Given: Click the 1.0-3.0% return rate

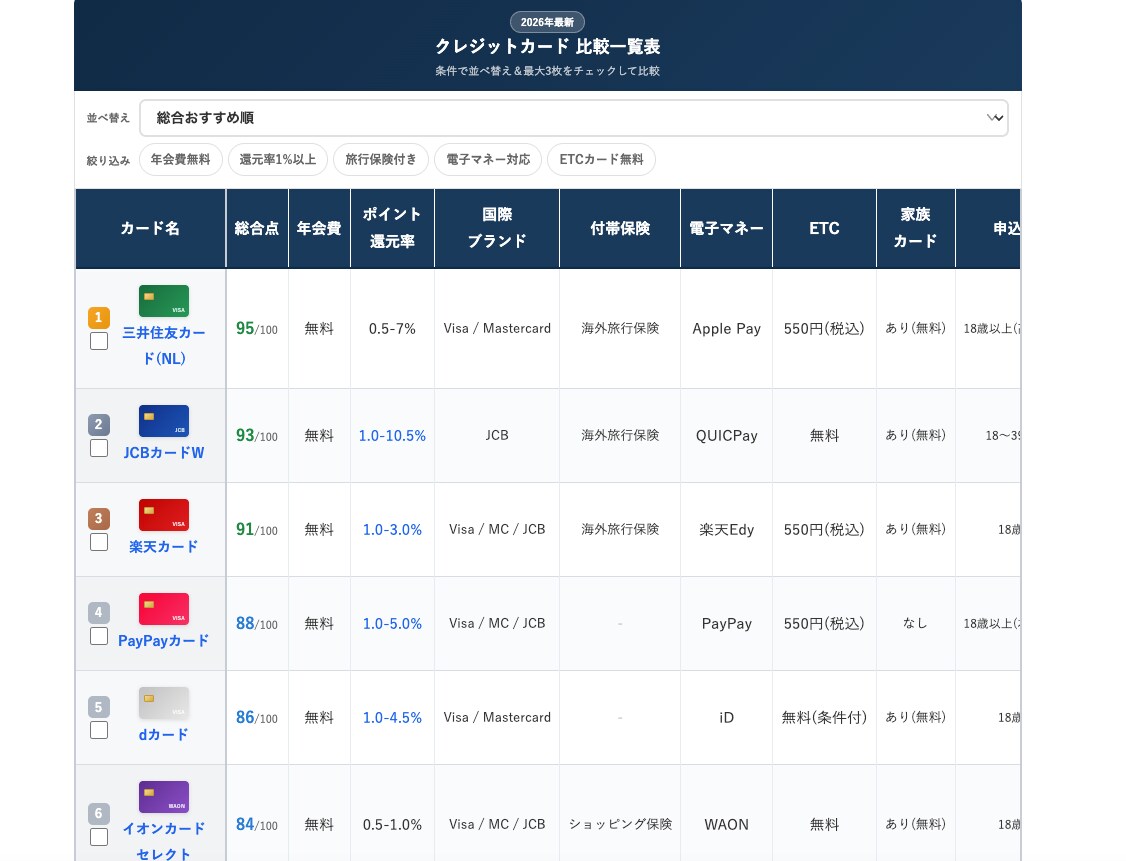Looking at the screenshot, I should (x=392, y=530).
